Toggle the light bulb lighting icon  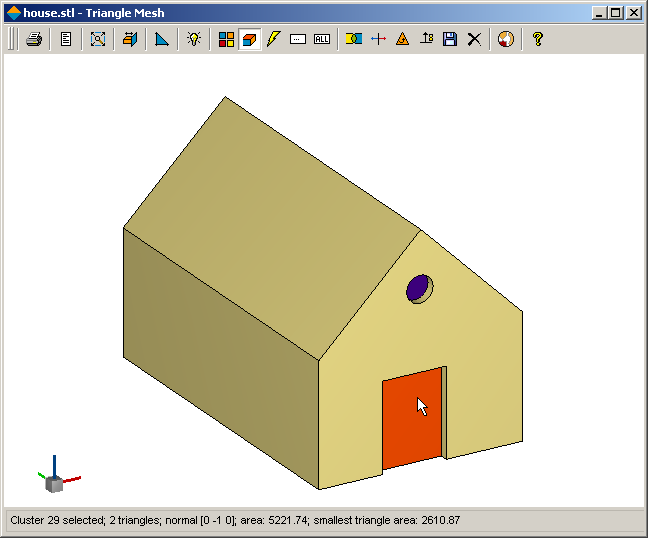[194, 39]
